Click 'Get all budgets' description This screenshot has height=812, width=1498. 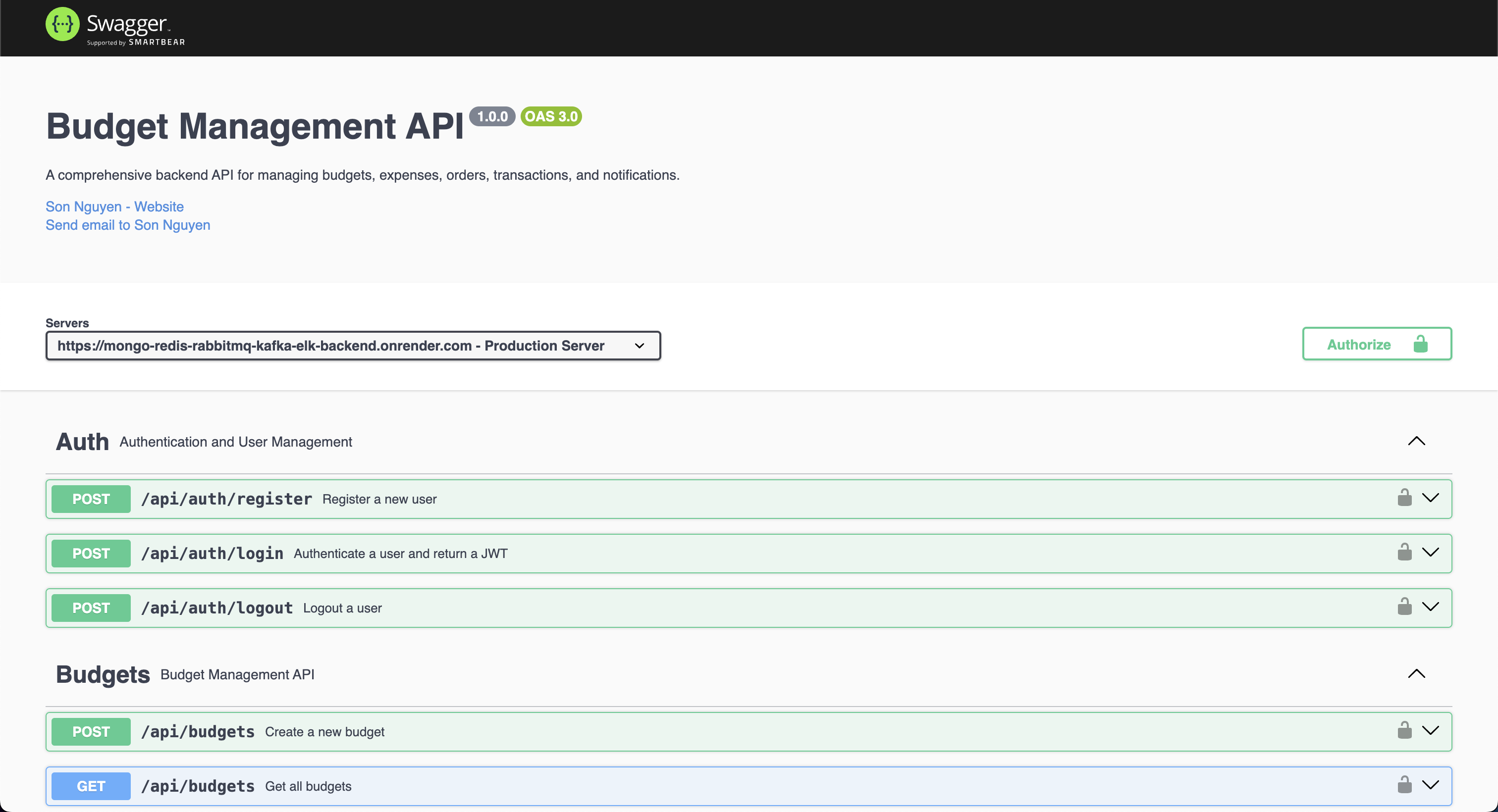click(308, 787)
